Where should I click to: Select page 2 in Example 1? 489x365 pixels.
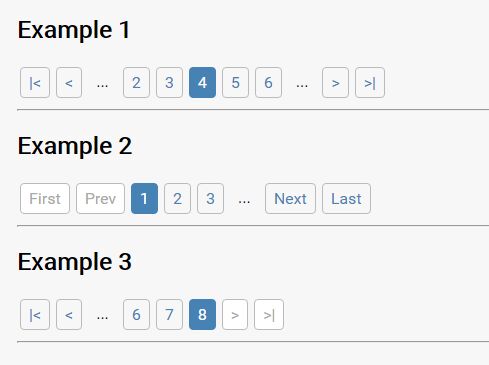[x=136, y=83]
